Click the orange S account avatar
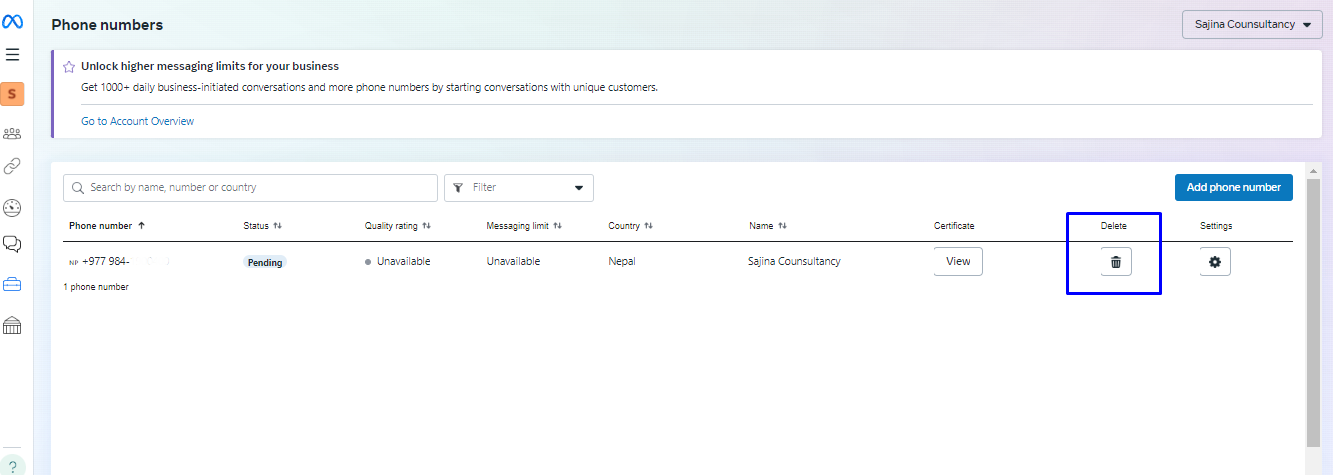Image resolution: width=1333 pixels, height=475 pixels. (13, 94)
